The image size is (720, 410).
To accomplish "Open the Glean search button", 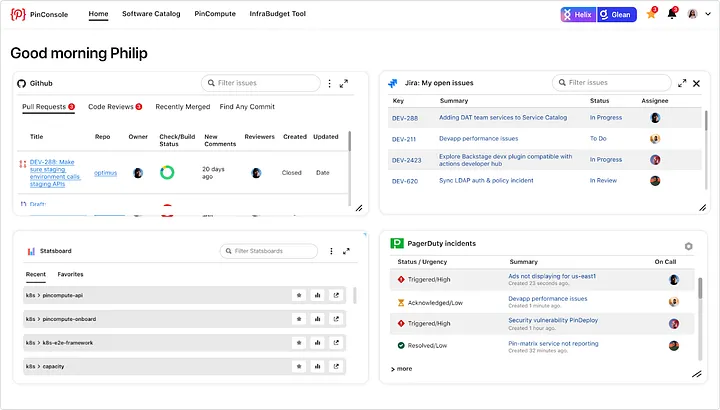I will pos(617,15).
